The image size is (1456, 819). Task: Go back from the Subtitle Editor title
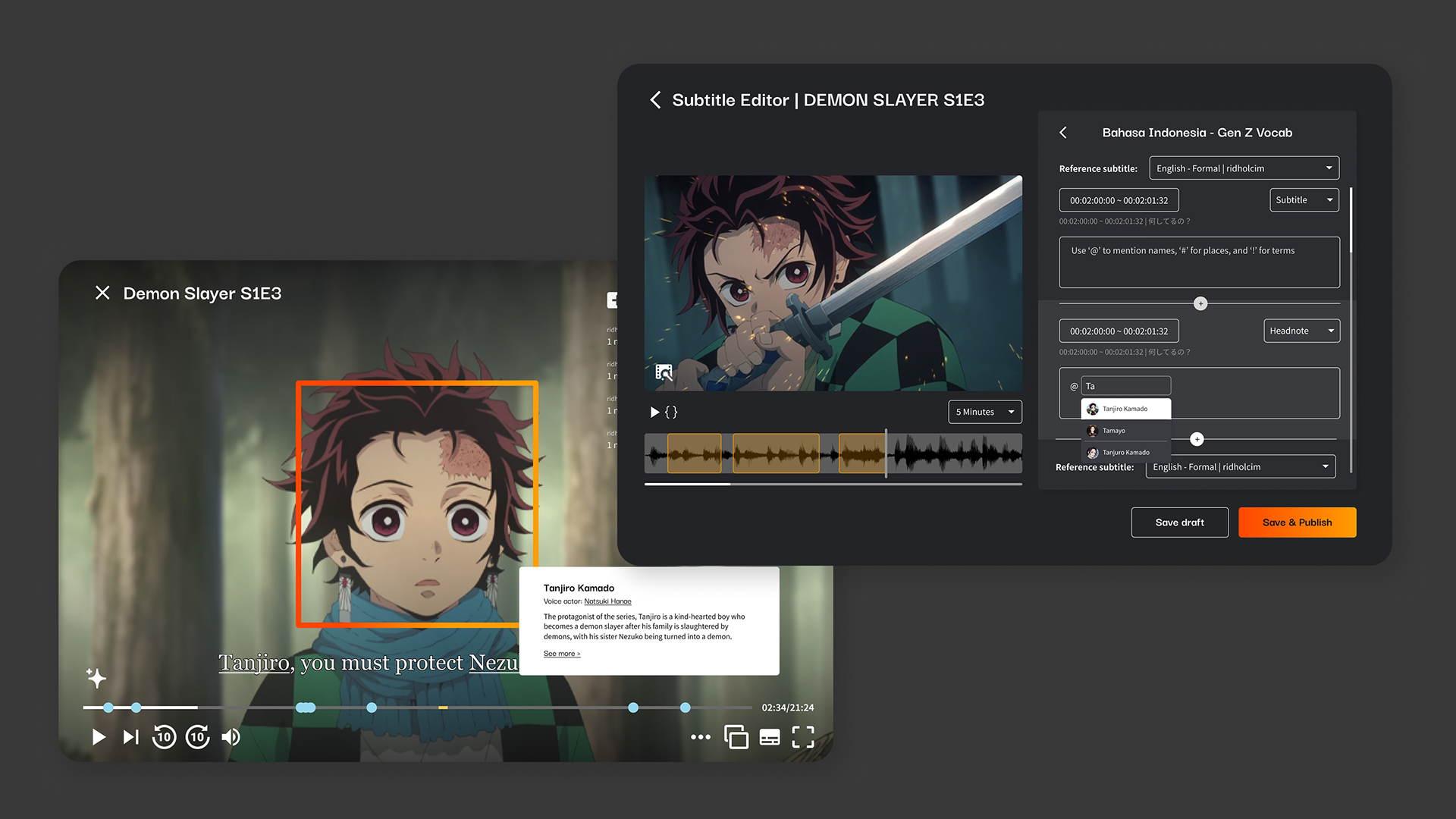click(x=655, y=100)
